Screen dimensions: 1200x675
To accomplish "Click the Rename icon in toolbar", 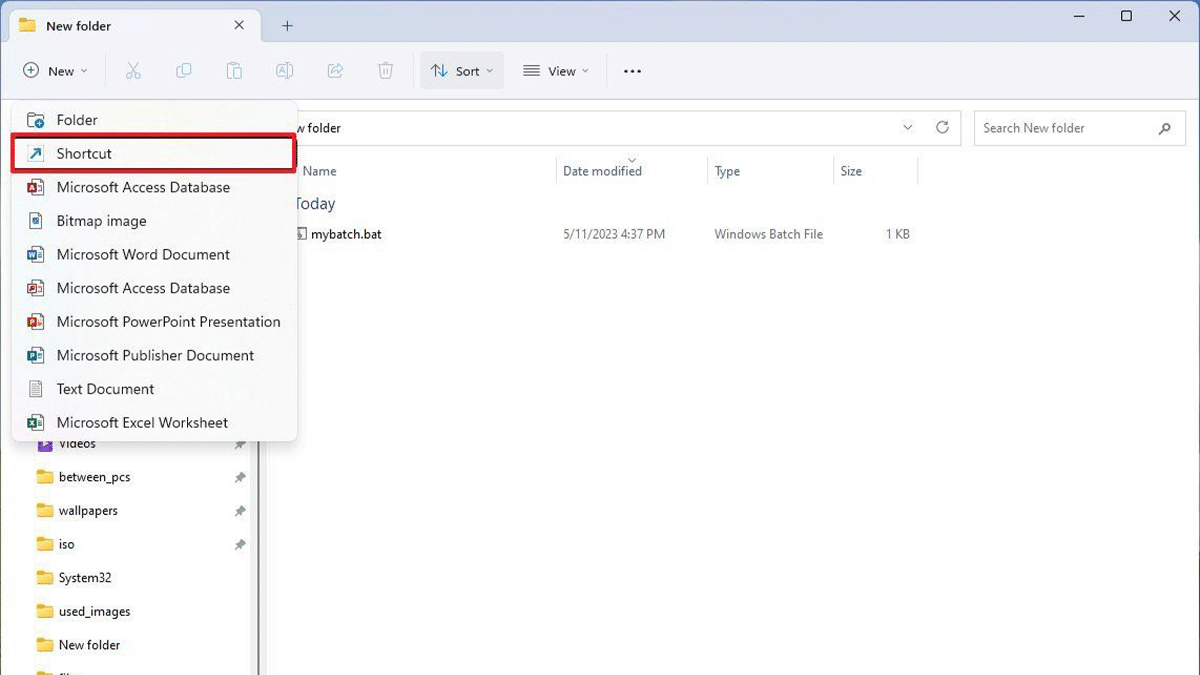I will (x=285, y=71).
